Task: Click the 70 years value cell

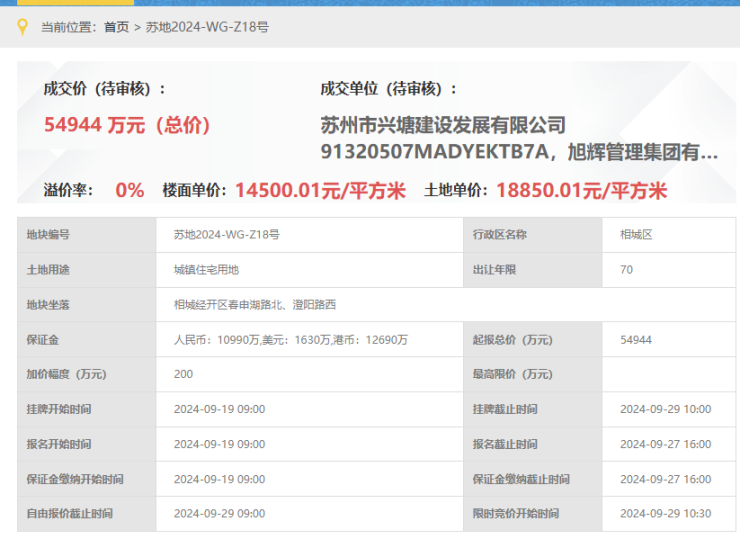Action: [x=669, y=270]
